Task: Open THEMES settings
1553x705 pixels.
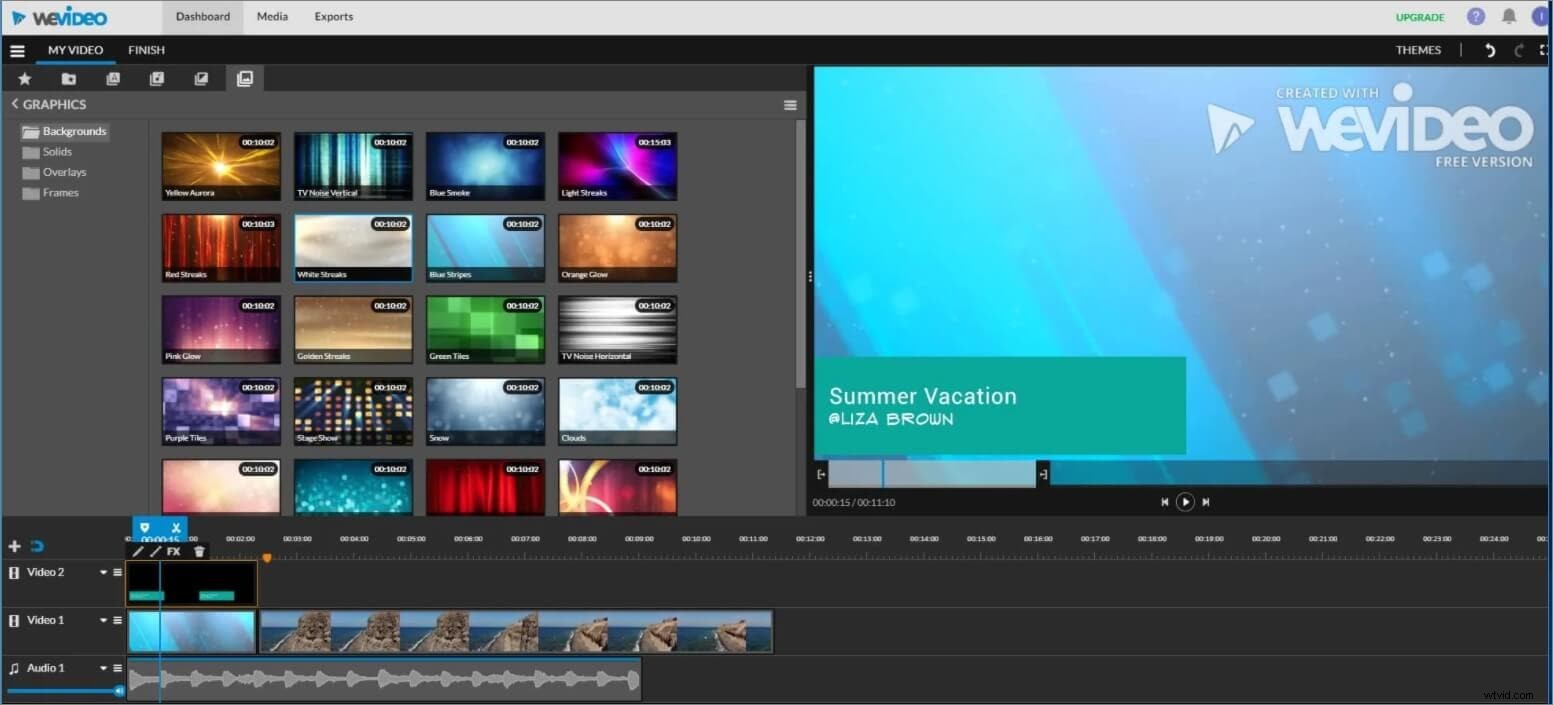Action: 1418,49
